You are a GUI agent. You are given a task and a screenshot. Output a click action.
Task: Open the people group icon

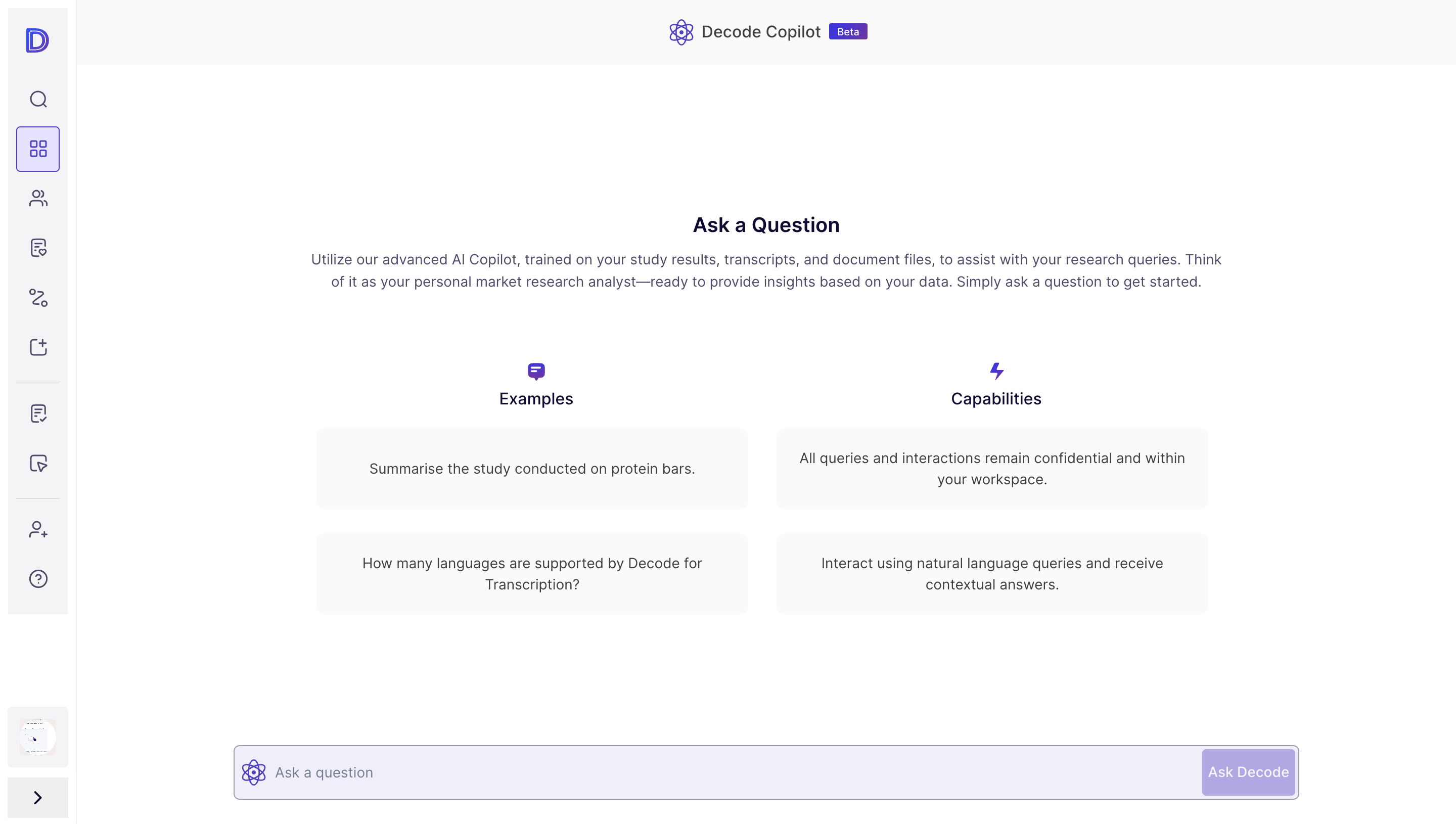[38, 198]
